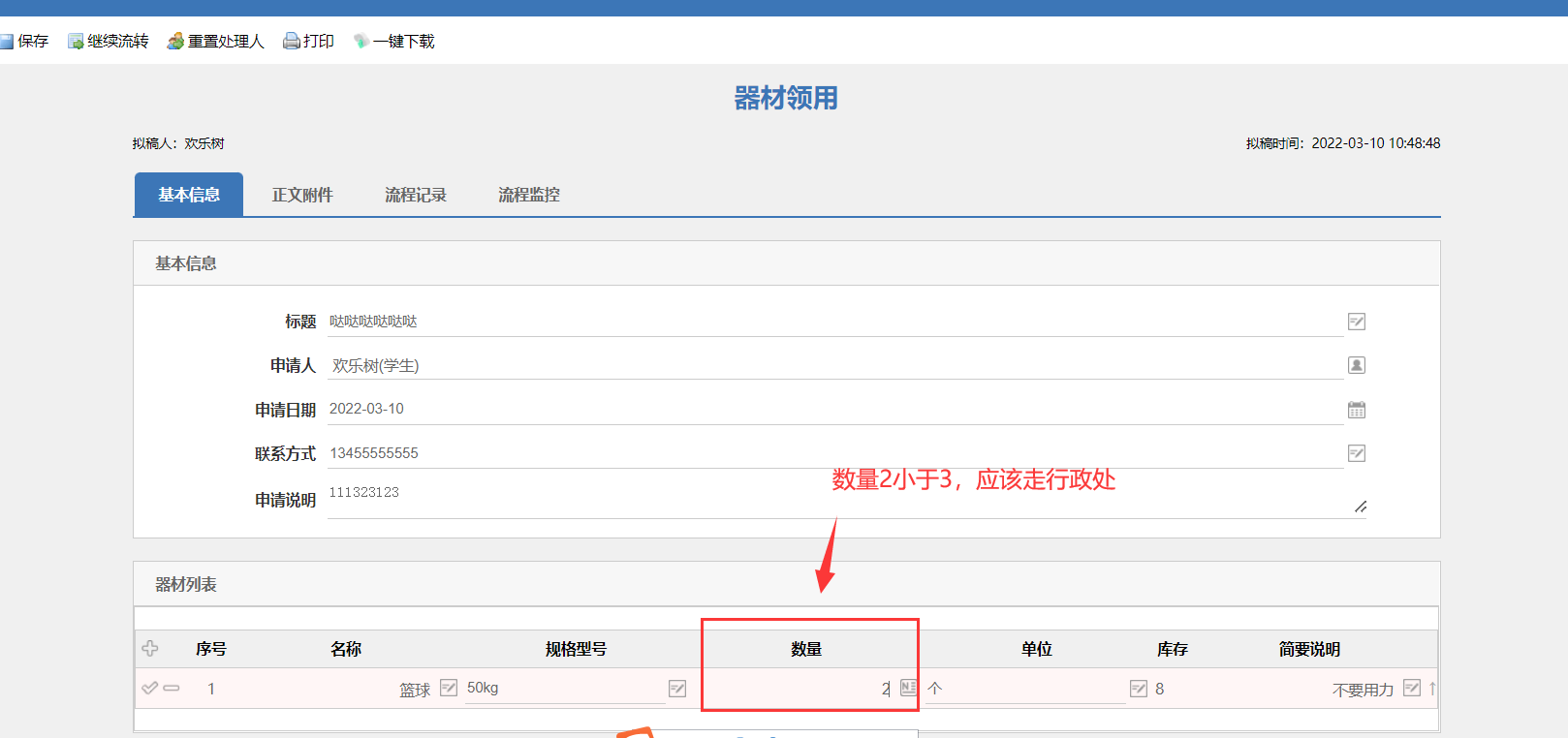
Task: Click the 规格型号 column header
Action: point(576,649)
